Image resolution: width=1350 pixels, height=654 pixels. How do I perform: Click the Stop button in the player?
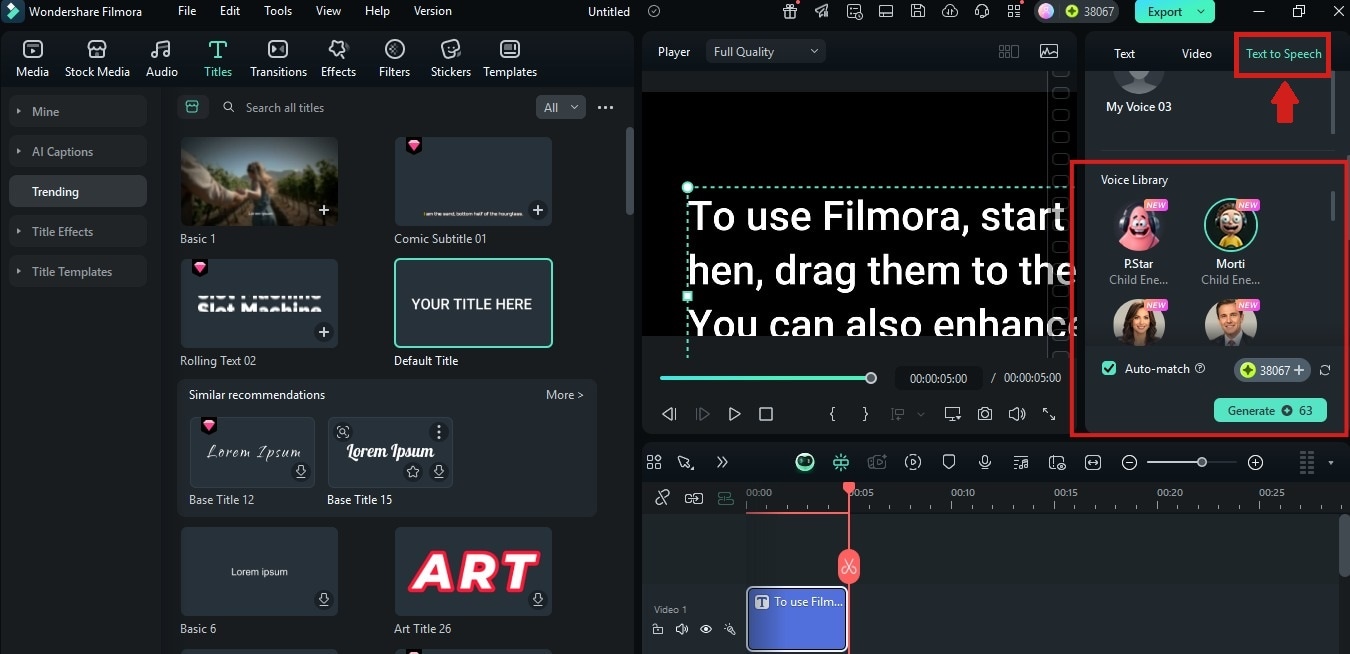(x=766, y=414)
